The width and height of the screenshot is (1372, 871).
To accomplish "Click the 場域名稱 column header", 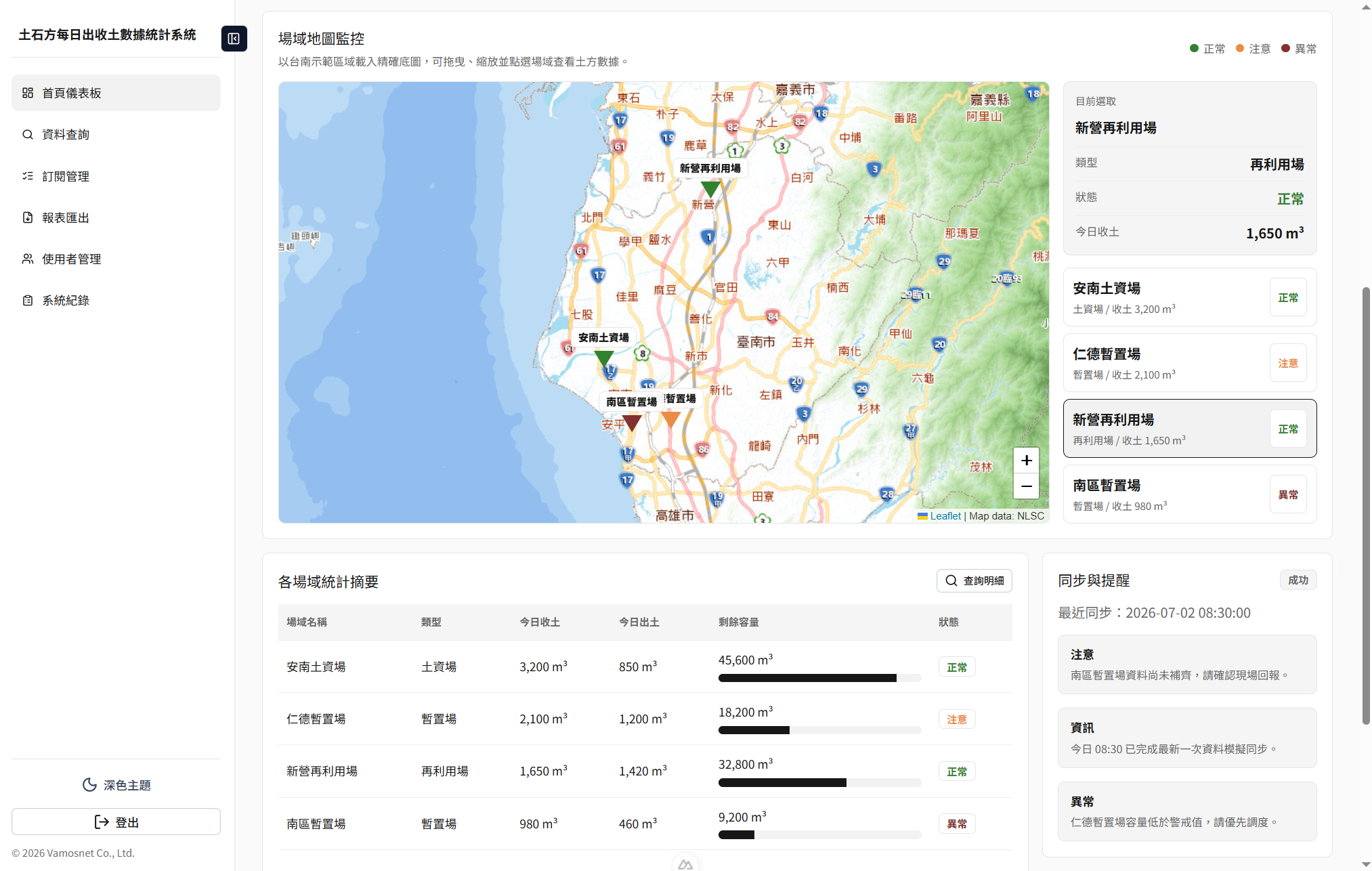I will (307, 622).
